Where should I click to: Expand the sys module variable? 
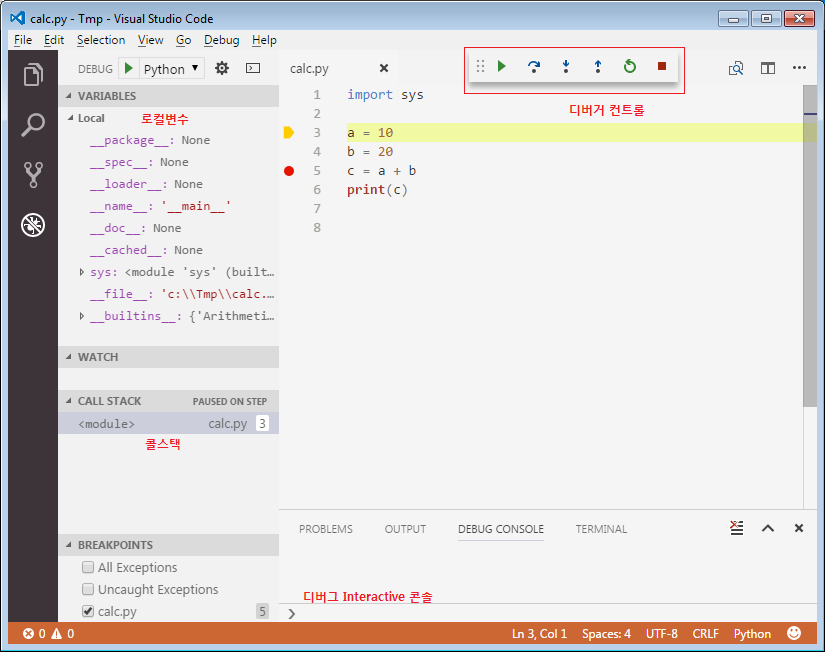pyautogui.click(x=82, y=272)
